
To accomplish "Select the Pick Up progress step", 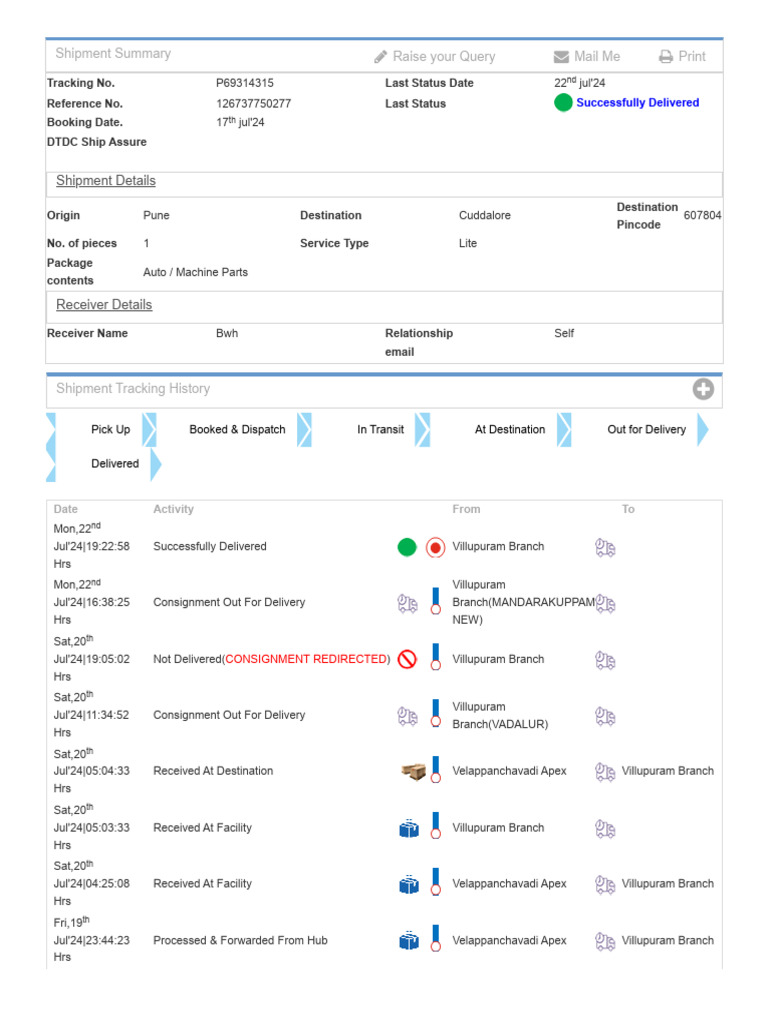I will click(x=110, y=430).
